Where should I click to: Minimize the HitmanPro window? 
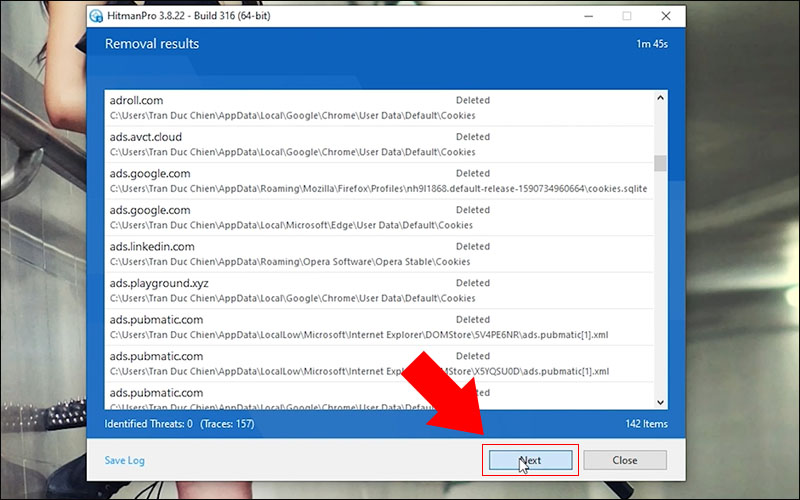[x=588, y=16]
